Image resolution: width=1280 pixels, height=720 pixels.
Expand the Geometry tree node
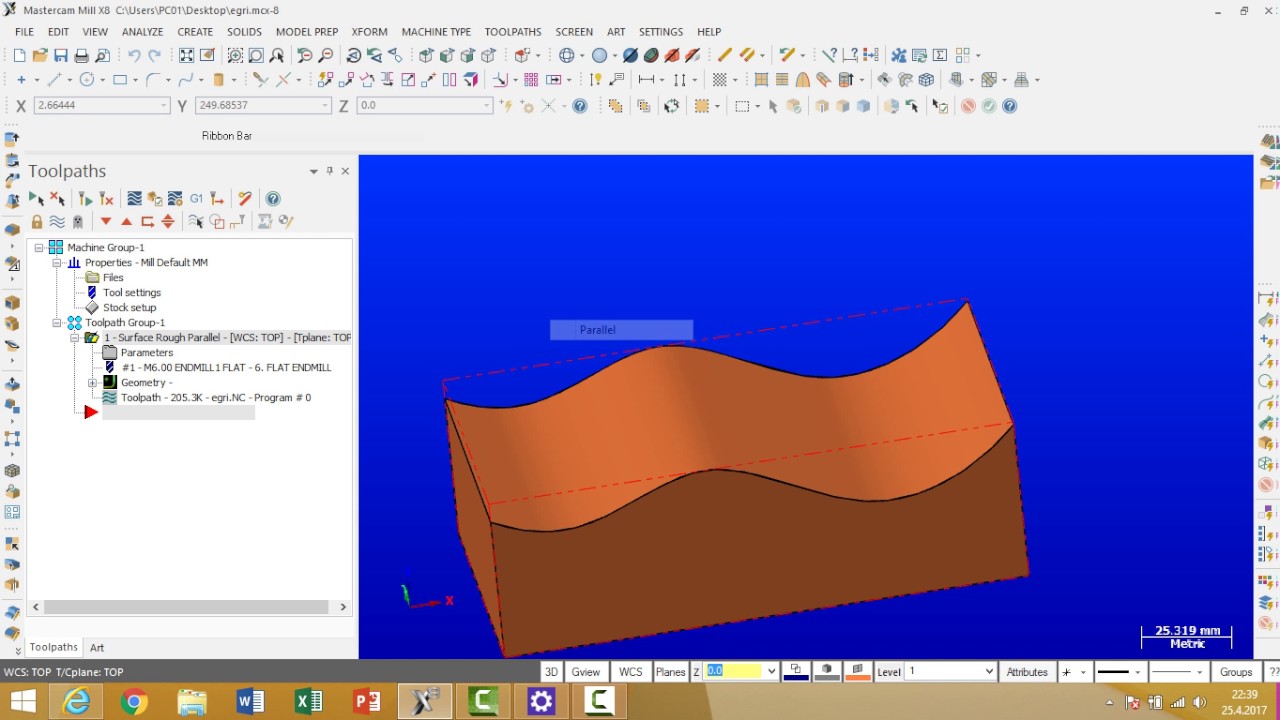click(92, 382)
